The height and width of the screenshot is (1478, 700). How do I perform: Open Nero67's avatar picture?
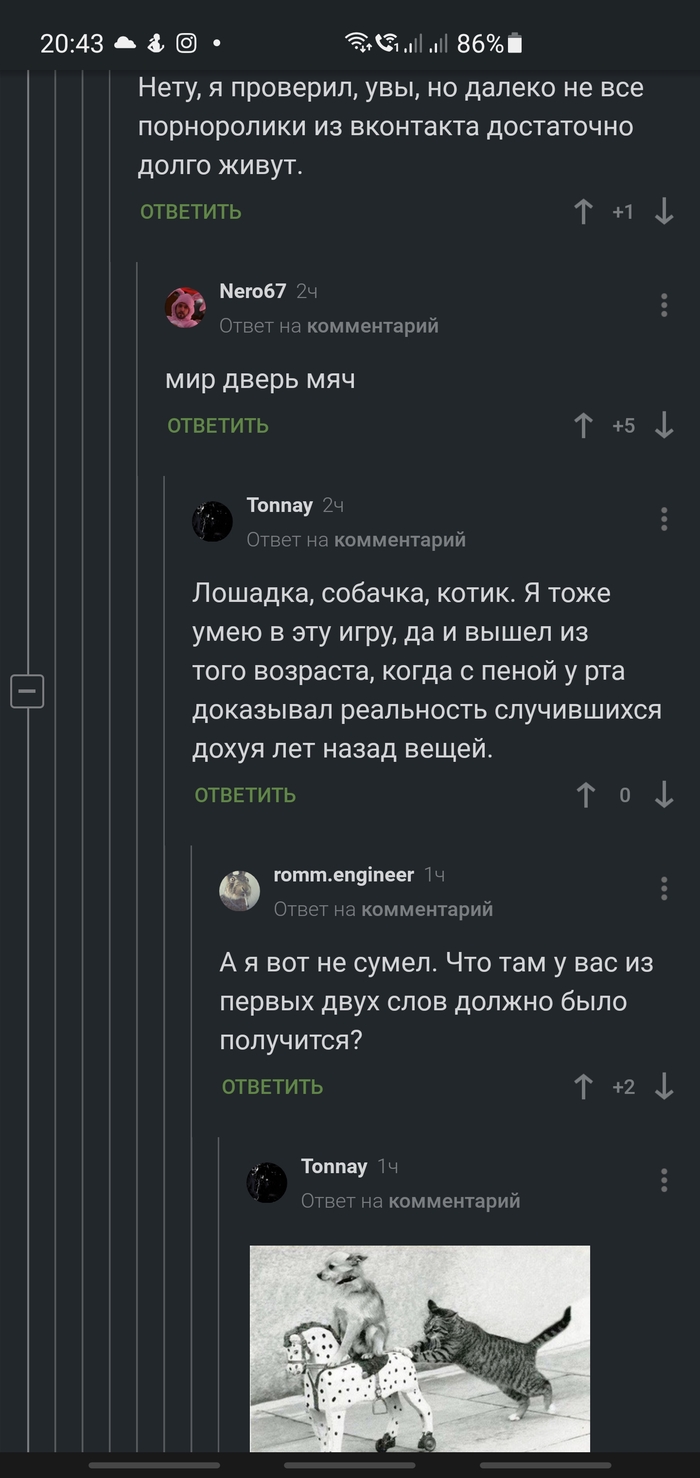(x=185, y=308)
